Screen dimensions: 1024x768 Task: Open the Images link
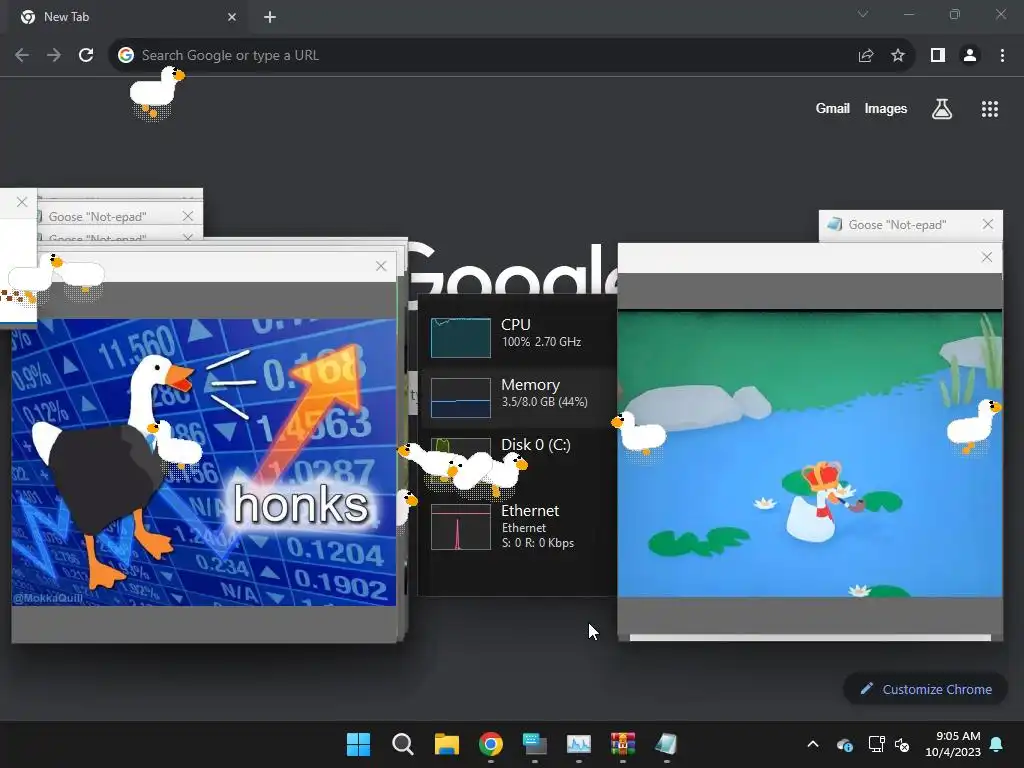[x=886, y=109]
